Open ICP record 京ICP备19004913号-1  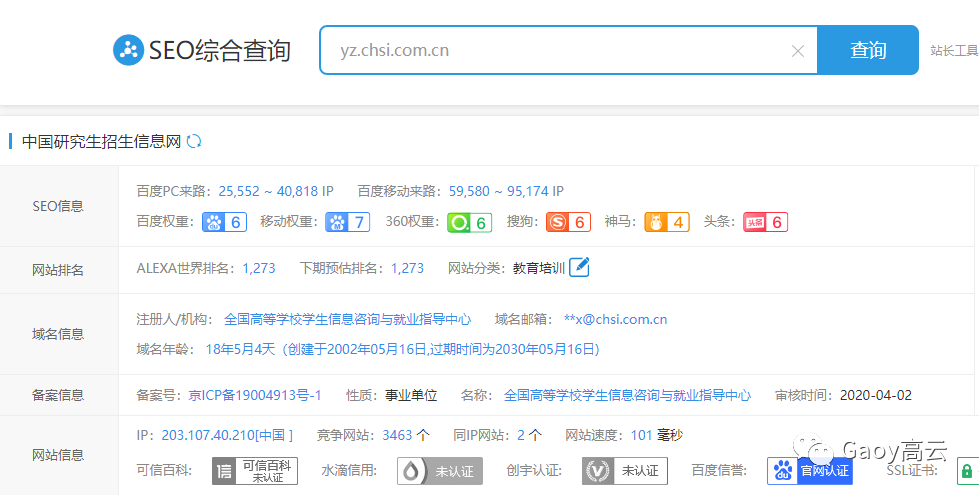255,395
